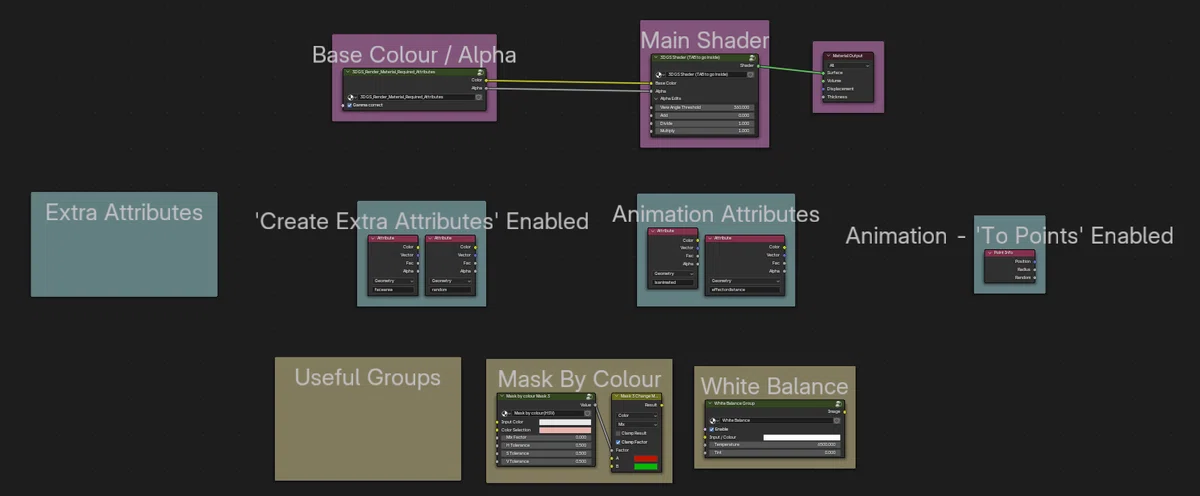1200x496 pixels.
Task: Select the Main Shader frame title
Action: click(705, 40)
